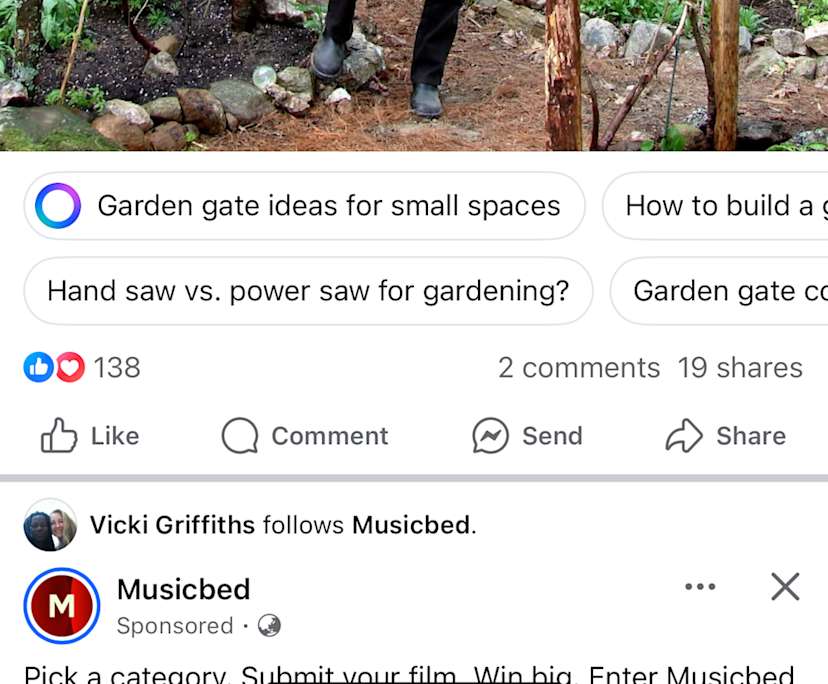
Task: View the 19 shares list
Action: tap(739, 368)
